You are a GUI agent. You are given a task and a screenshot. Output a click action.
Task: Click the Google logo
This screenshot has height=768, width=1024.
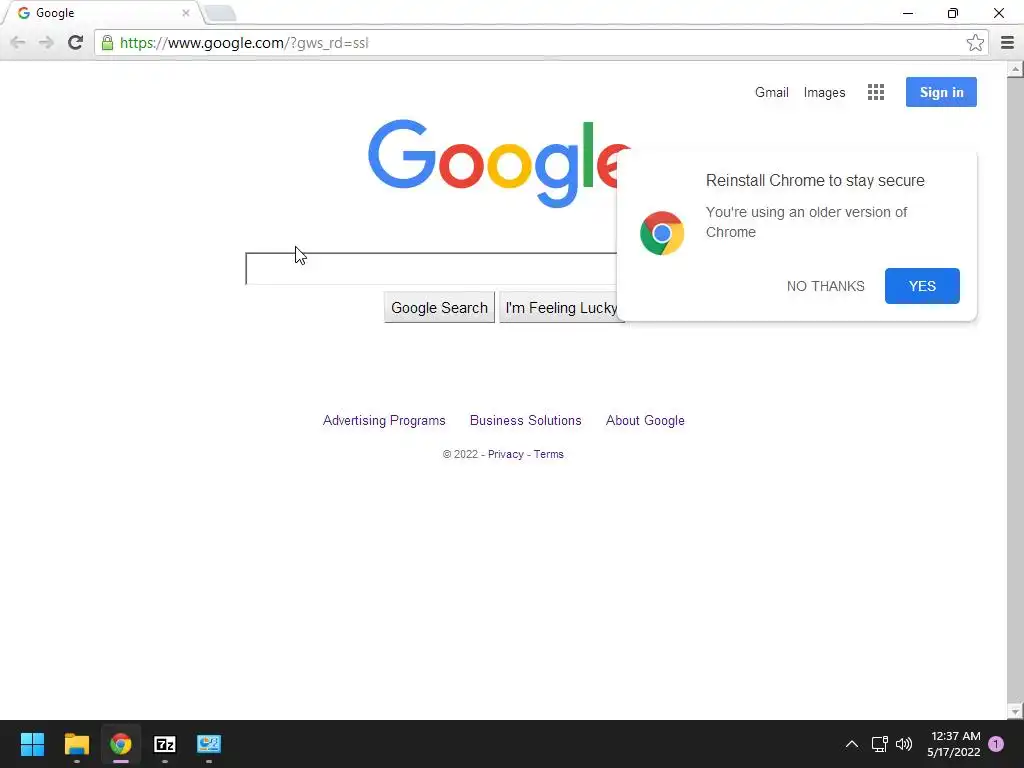(499, 162)
